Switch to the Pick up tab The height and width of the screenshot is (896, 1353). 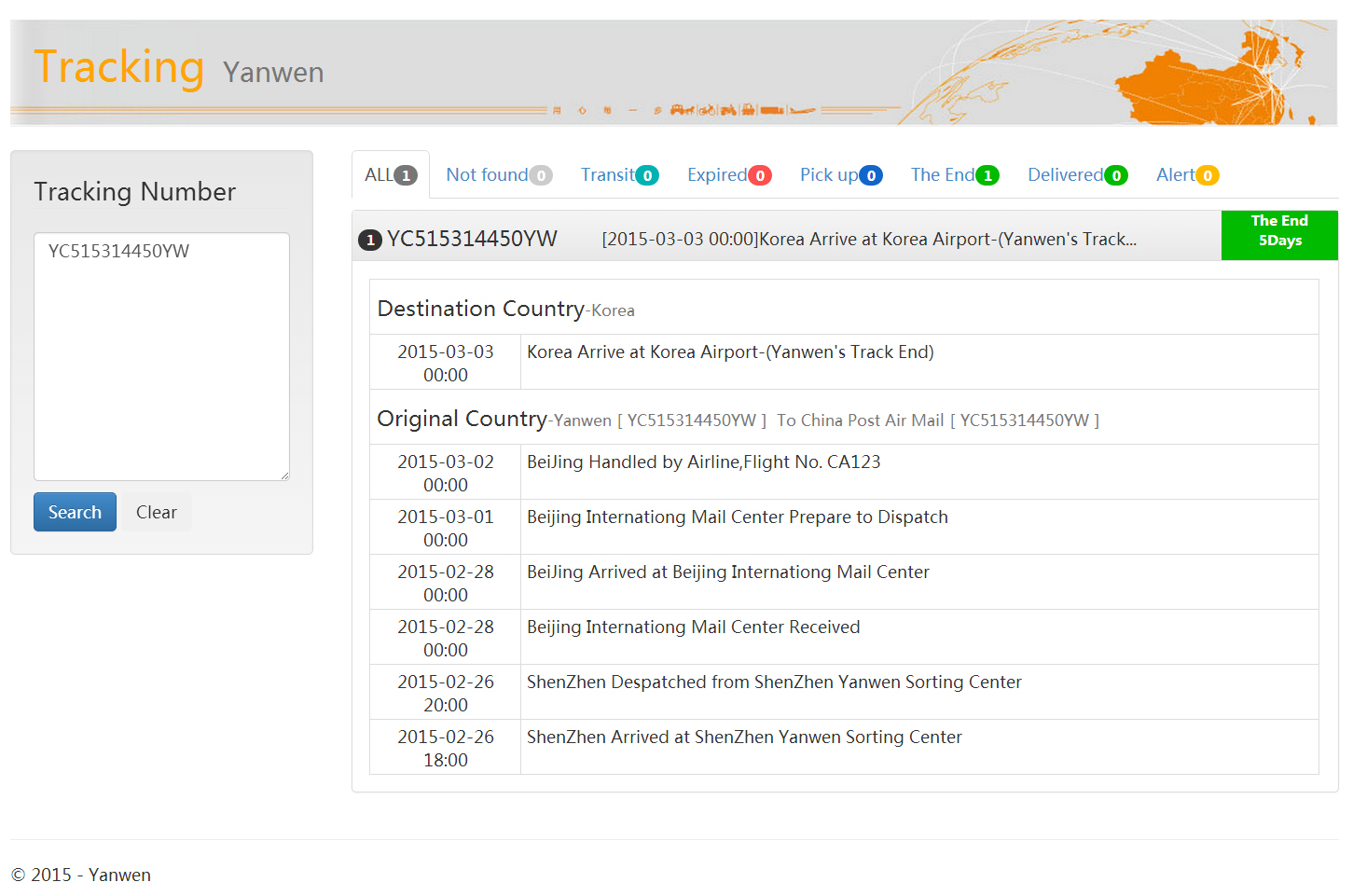tap(841, 174)
